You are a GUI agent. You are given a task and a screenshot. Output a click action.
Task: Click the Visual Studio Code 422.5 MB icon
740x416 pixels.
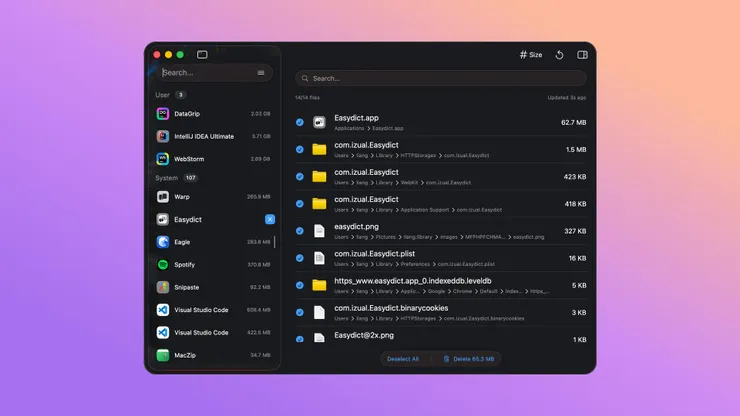pos(163,332)
